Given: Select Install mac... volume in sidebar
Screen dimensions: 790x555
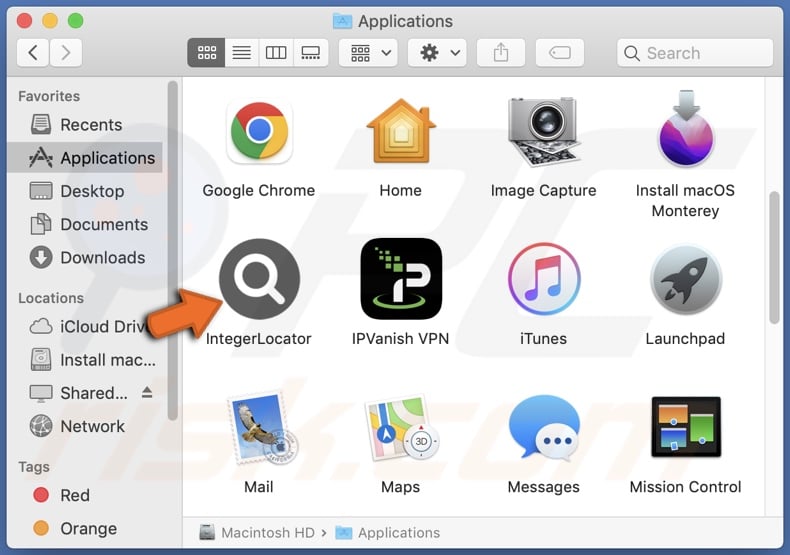Looking at the screenshot, I should [85, 360].
